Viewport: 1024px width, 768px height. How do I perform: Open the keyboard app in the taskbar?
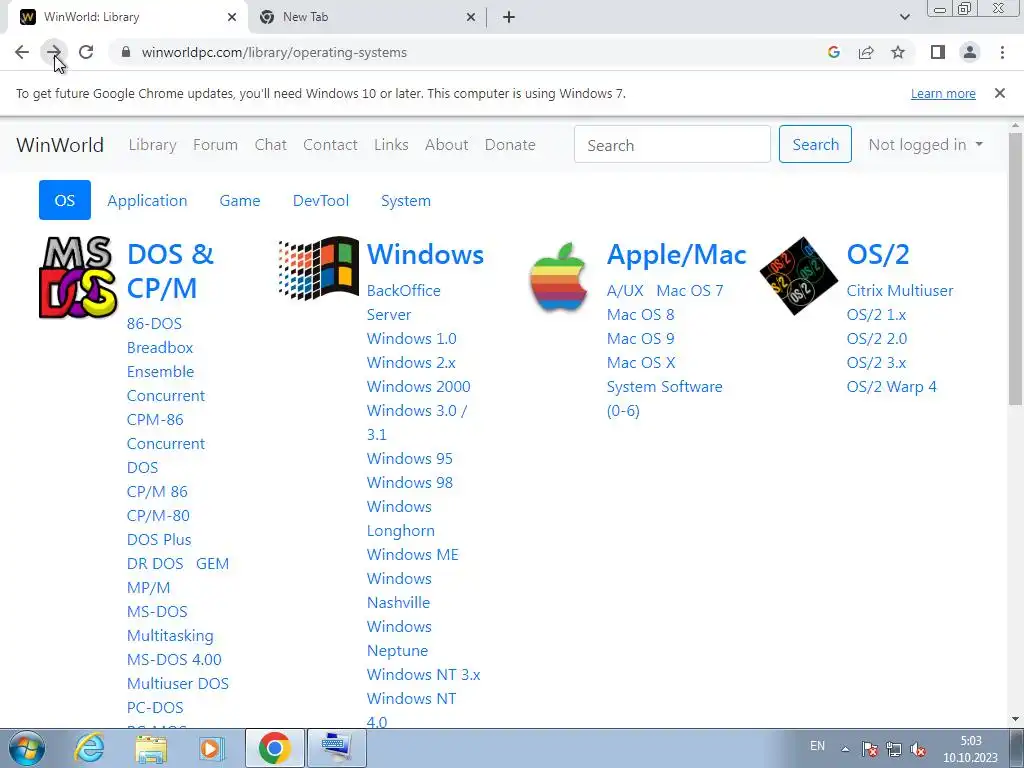pos(337,748)
